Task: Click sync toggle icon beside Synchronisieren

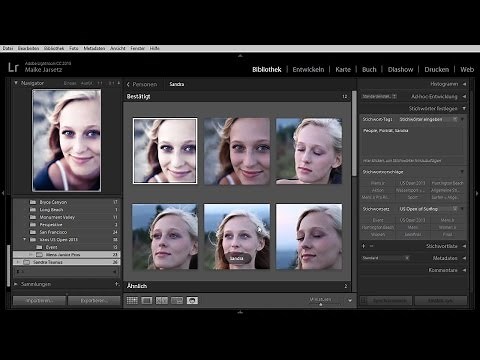Action: 364,301
